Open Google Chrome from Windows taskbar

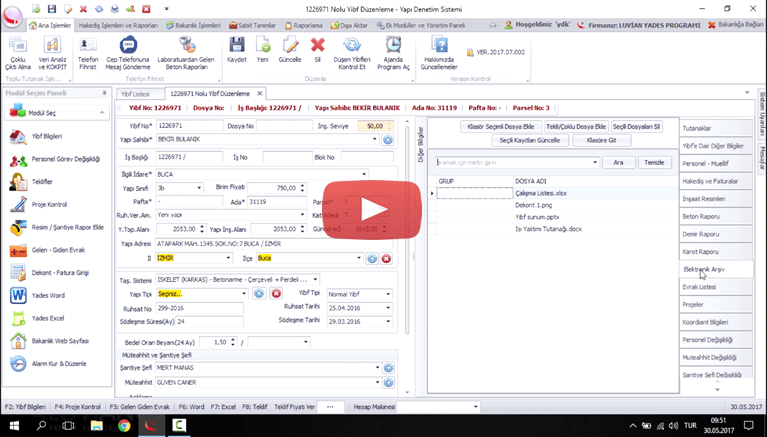point(124,425)
